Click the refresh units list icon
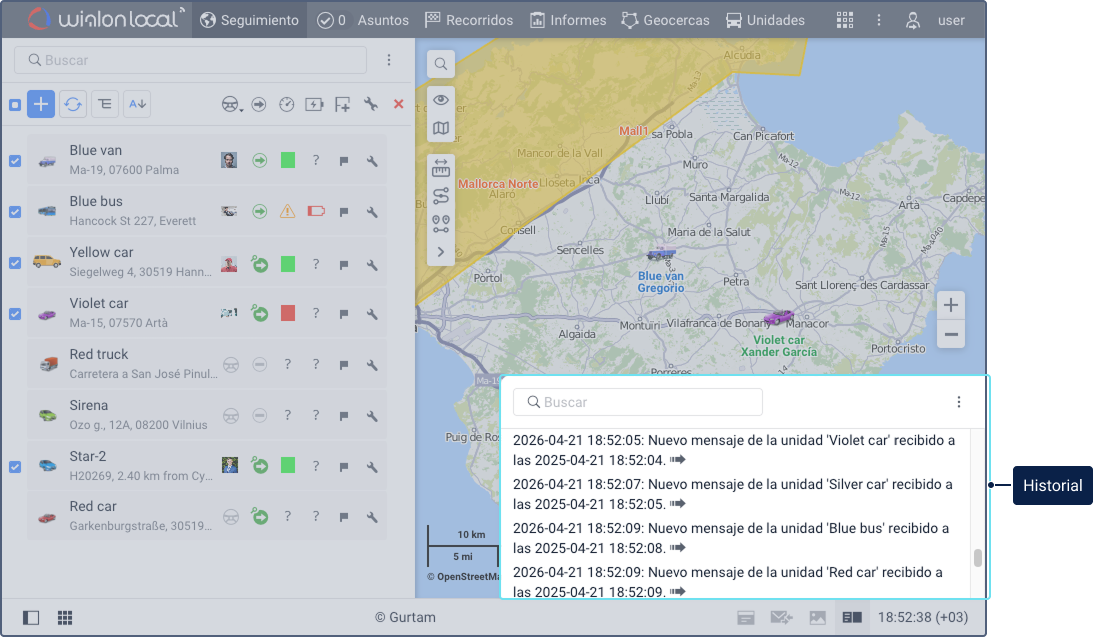 click(73, 104)
